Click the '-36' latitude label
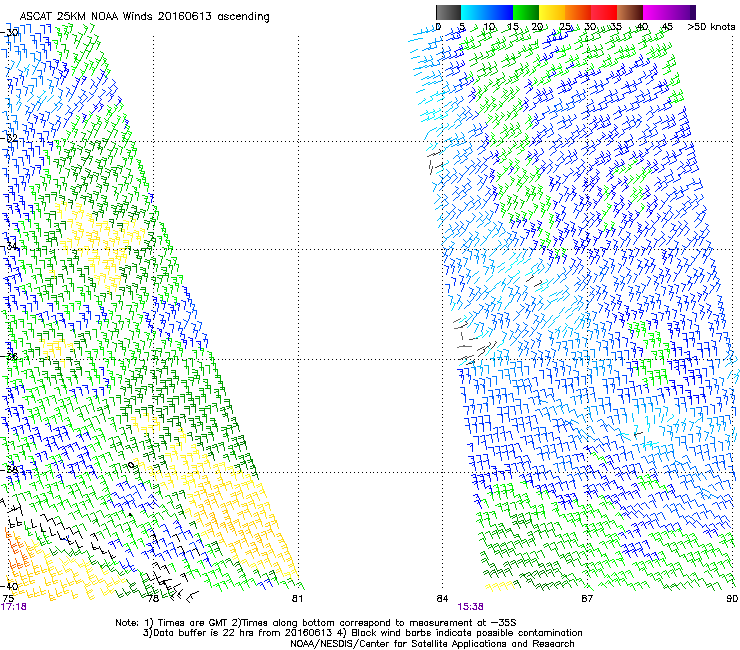The width and height of the screenshot is (740, 650). 9,356
